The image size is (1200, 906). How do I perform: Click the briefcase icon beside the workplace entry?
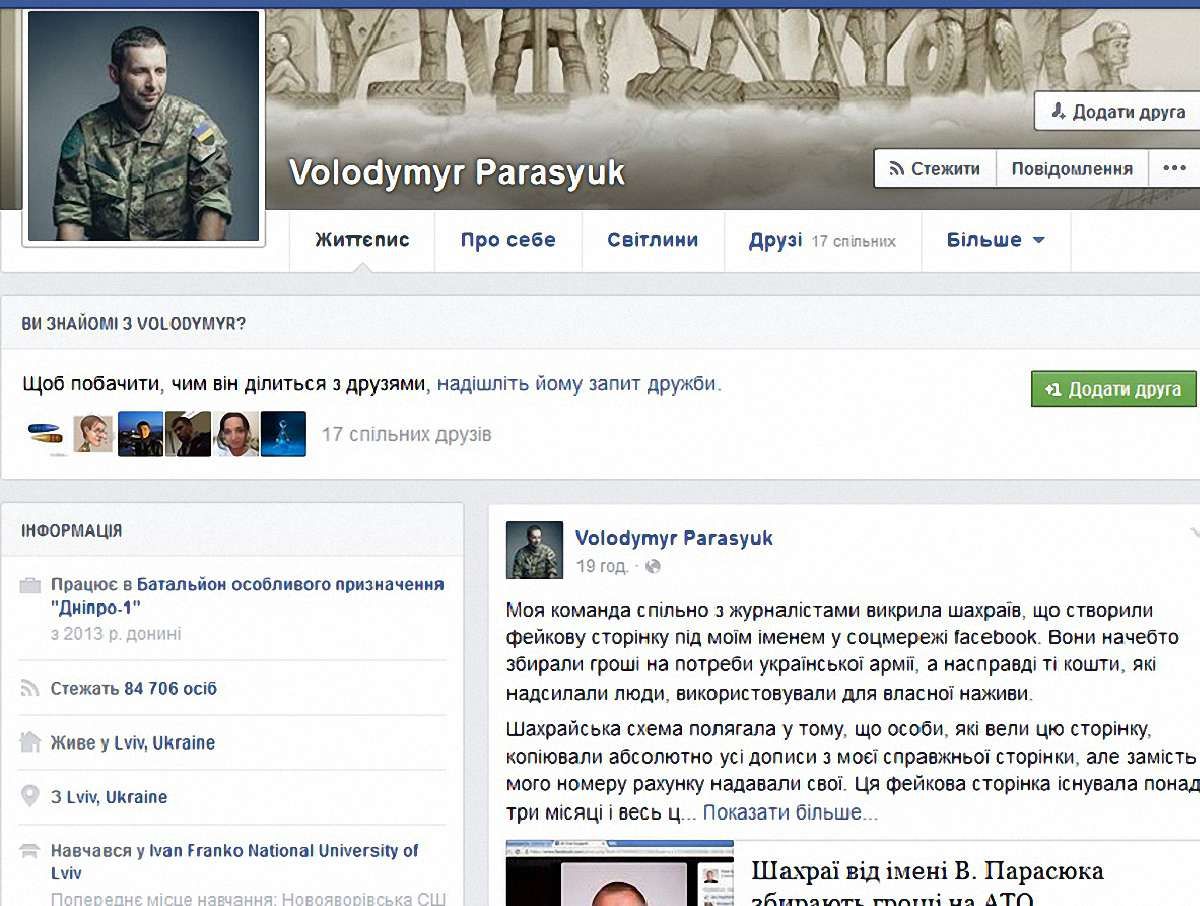30,585
